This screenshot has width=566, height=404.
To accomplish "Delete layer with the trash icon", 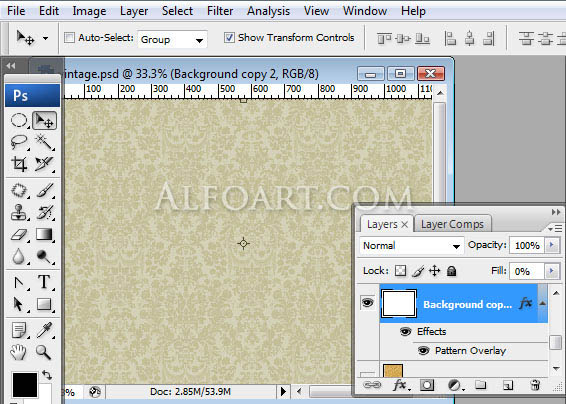I will (535, 385).
